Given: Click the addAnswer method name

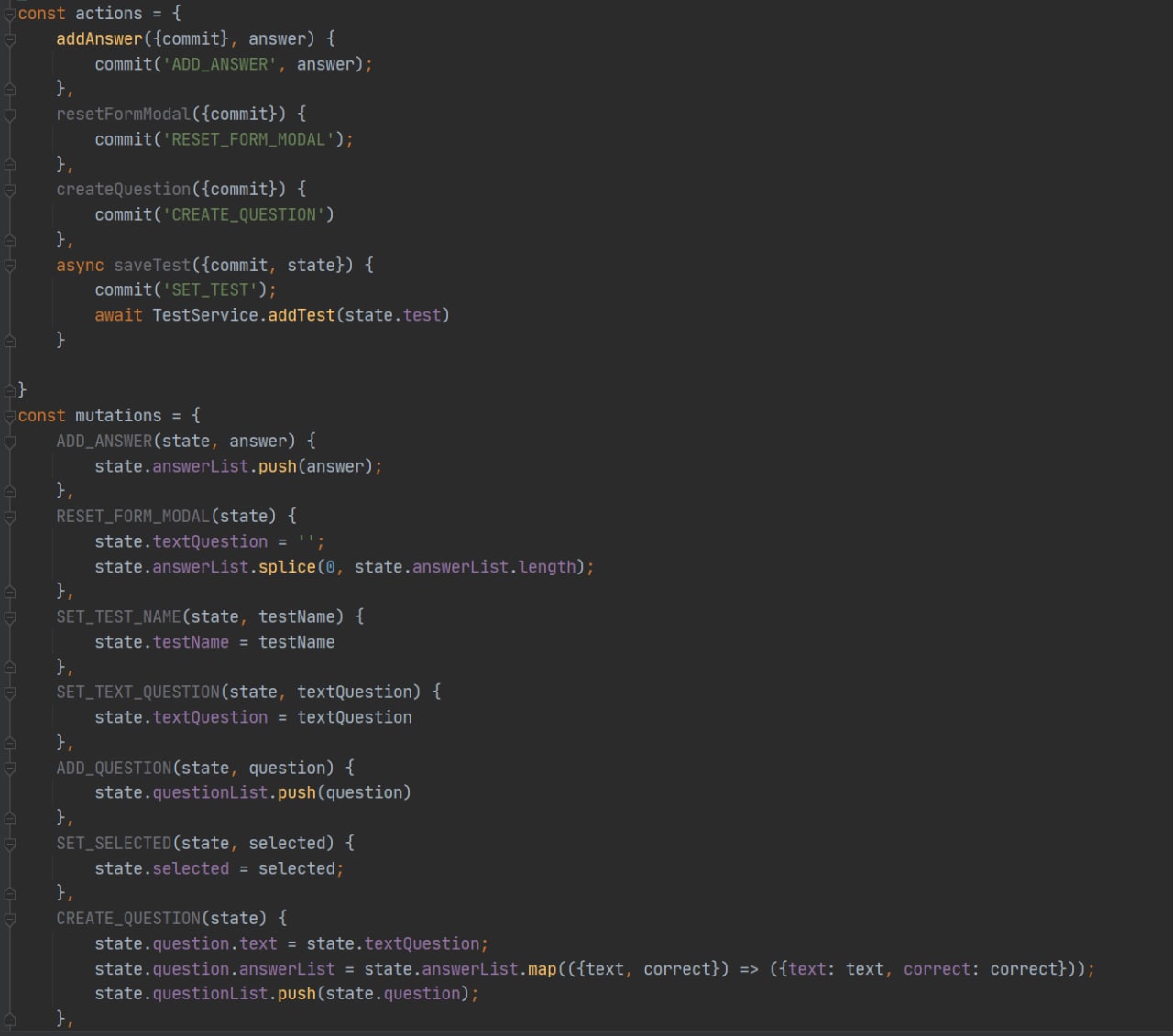Looking at the screenshot, I should (x=99, y=38).
